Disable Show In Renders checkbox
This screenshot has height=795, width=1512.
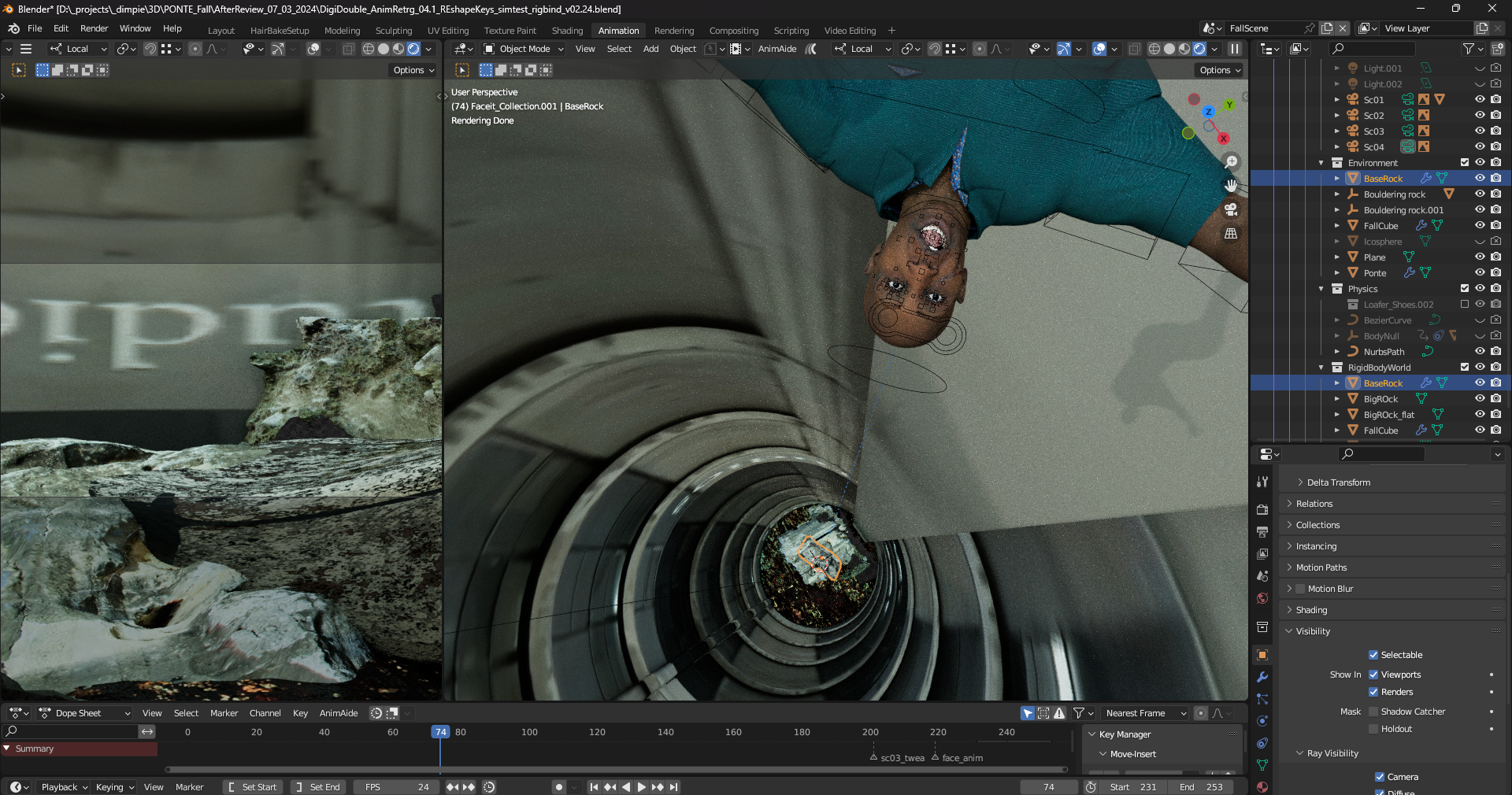(x=1373, y=692)
